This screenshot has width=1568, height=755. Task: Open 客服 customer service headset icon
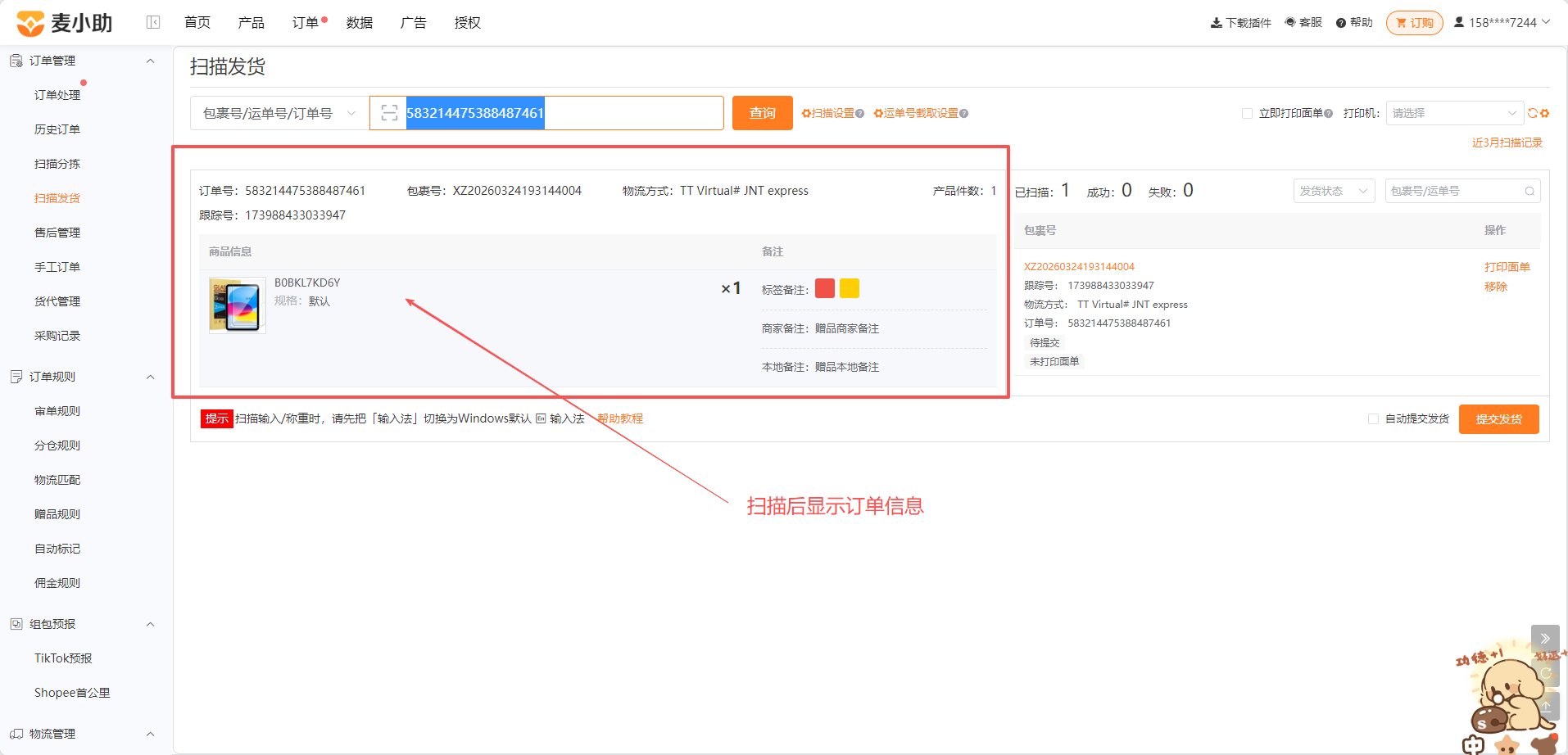(1290, 22)
